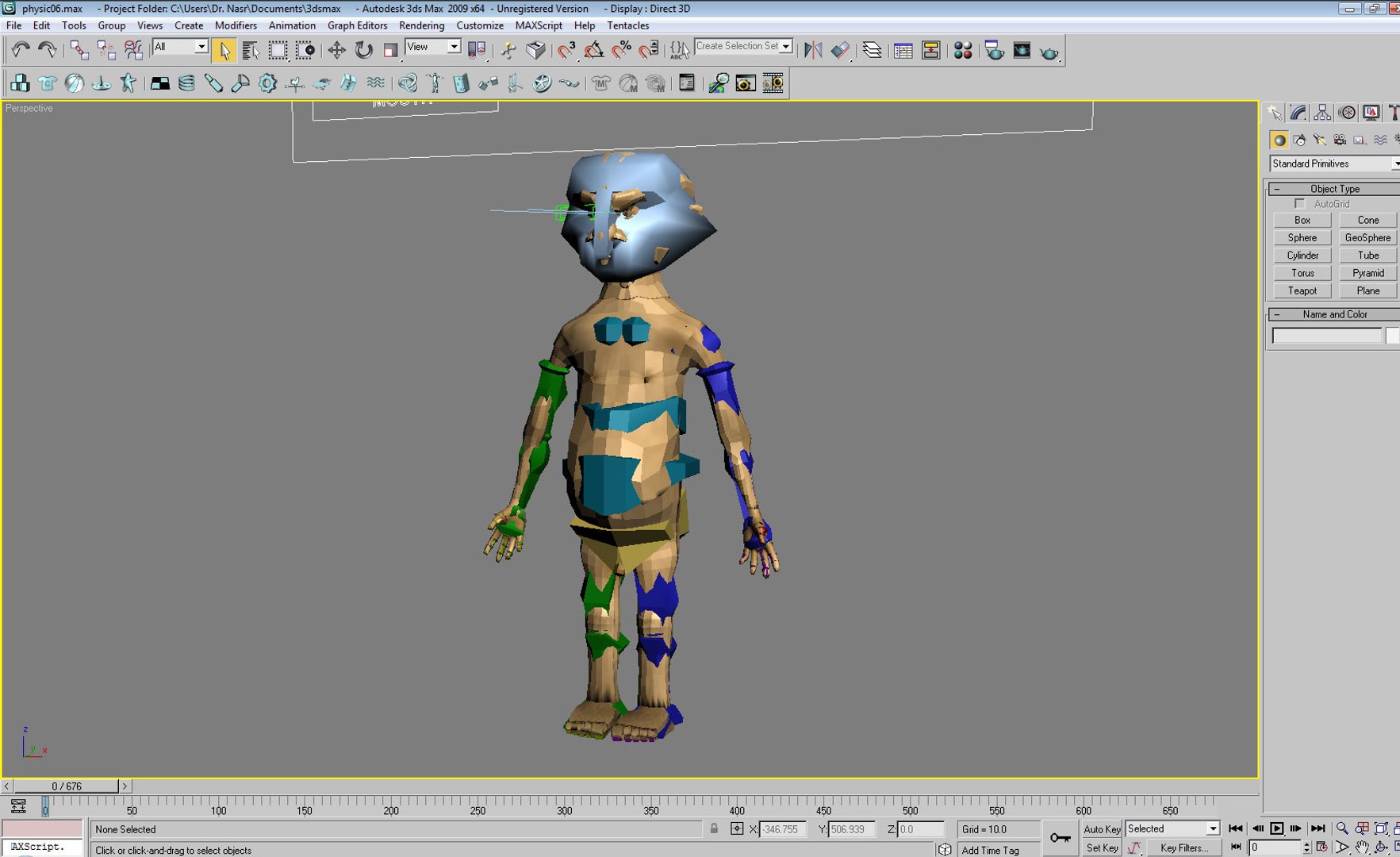The width and height of the screenshot is (1400, 857).
Task: Toggle the Angle Snap magnet
Action: click(593, 51)
